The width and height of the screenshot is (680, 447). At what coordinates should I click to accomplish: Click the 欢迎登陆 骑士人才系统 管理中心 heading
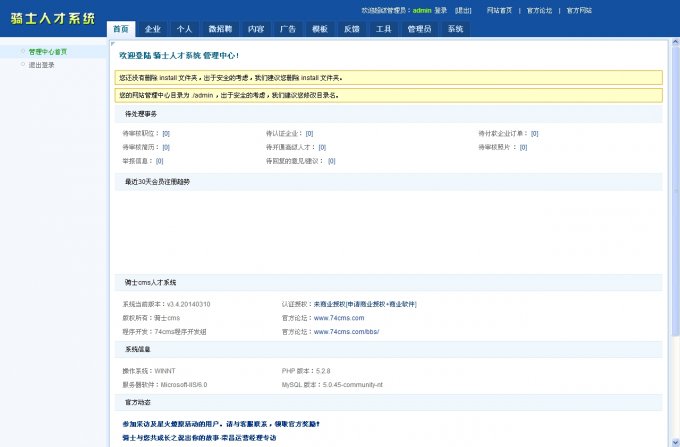[179, 55]
